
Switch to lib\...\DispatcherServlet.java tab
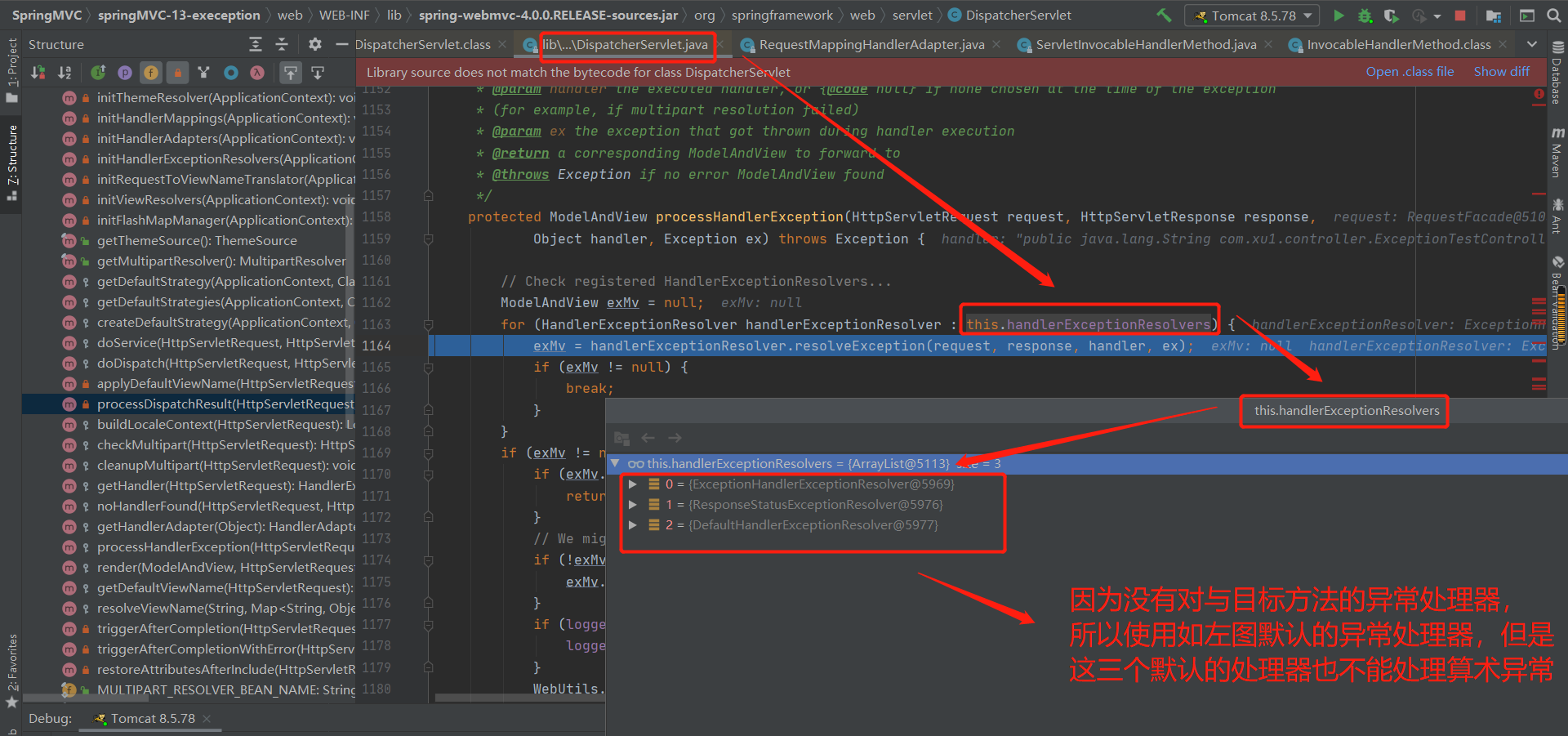click(625, 44)
